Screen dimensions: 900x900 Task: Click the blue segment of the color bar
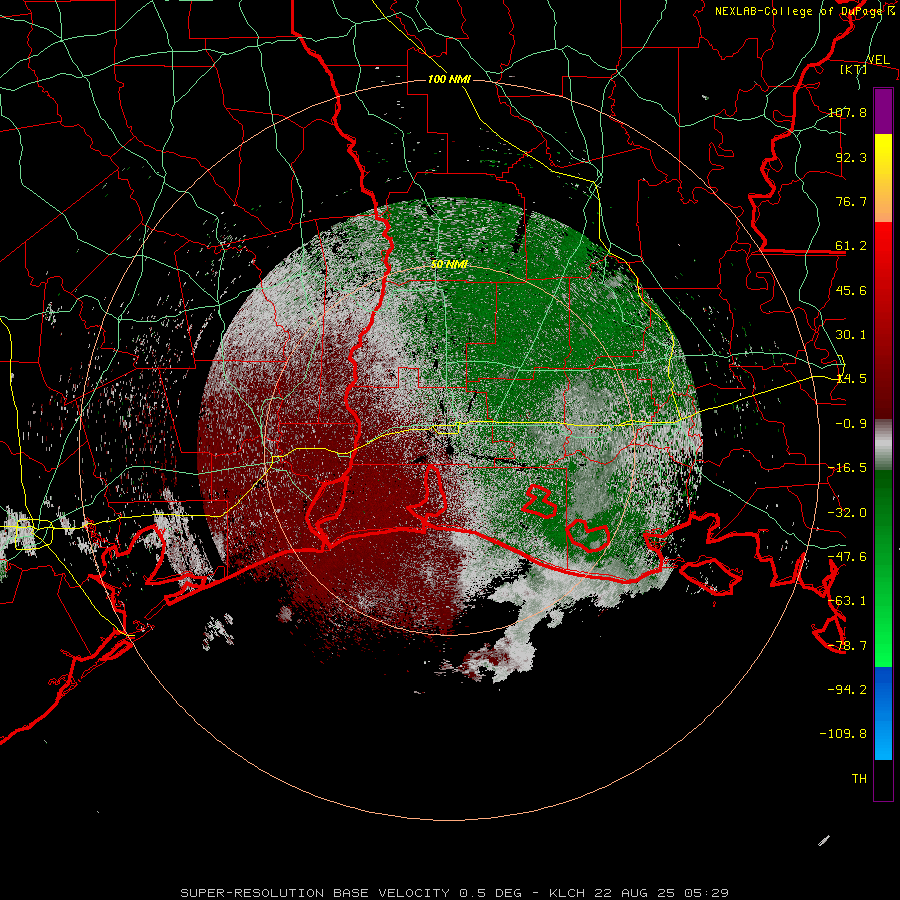(x=883, y=713)
